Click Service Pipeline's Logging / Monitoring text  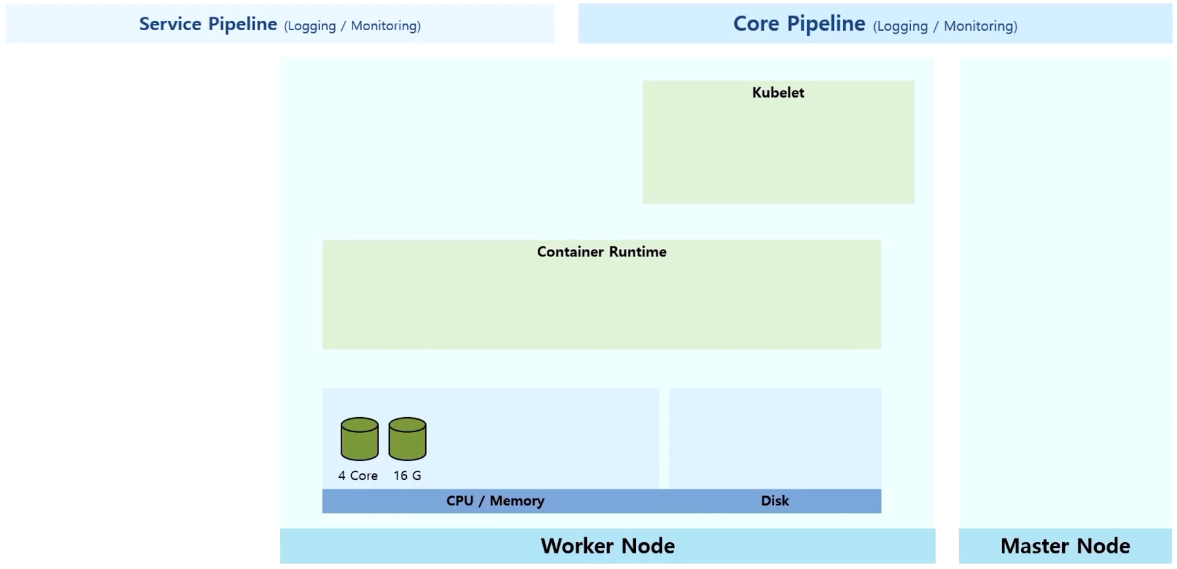[352, 26]
